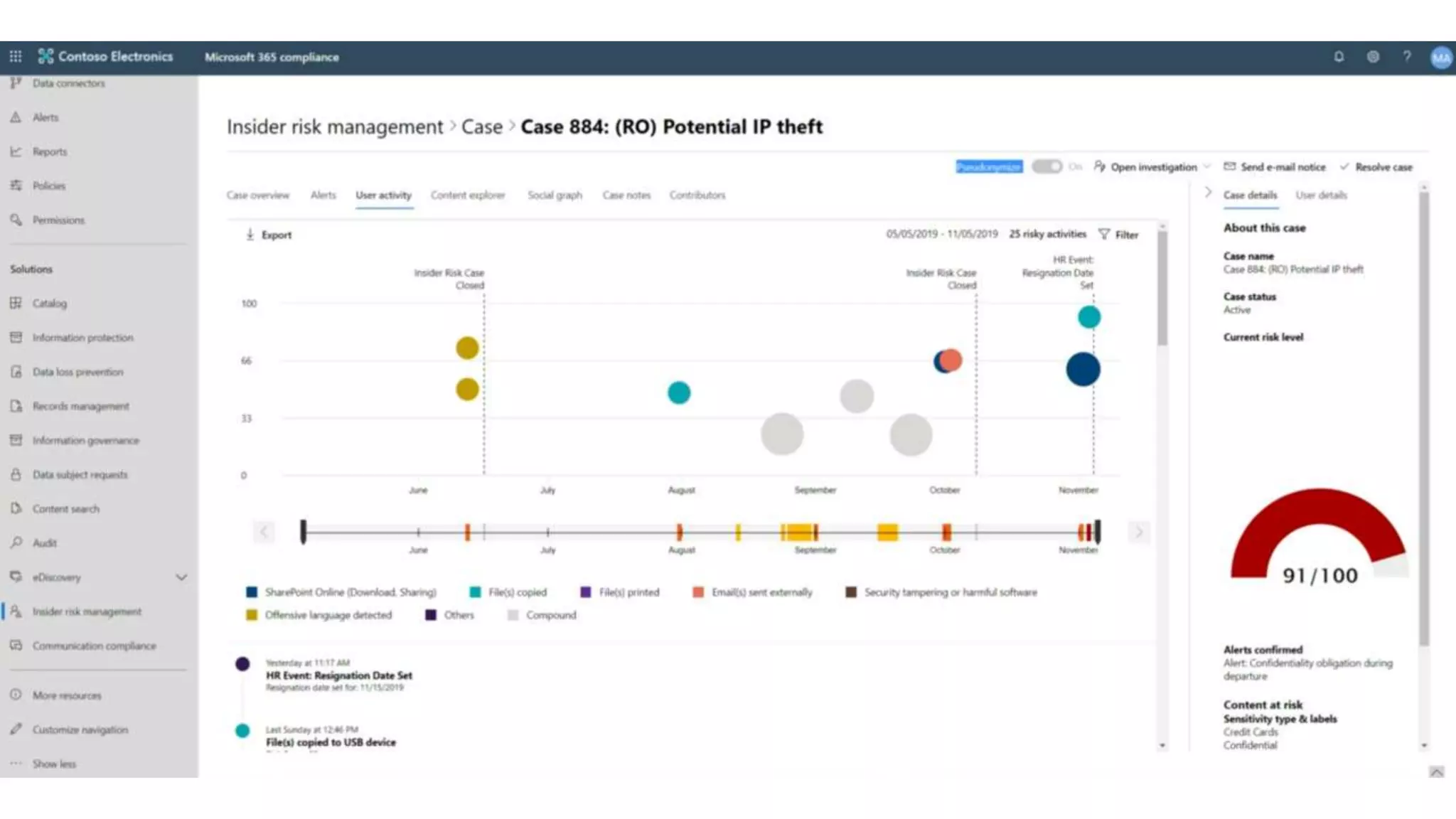Open the Open investigation dropdown
This screenshot has height=819, width=1456.
tap(1206, 167)
